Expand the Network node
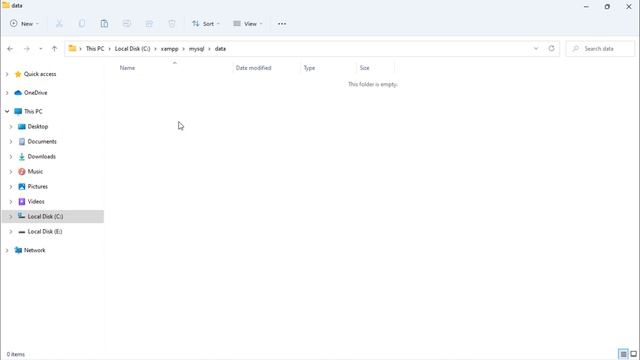640x360 pixels. tap(7, 250)
